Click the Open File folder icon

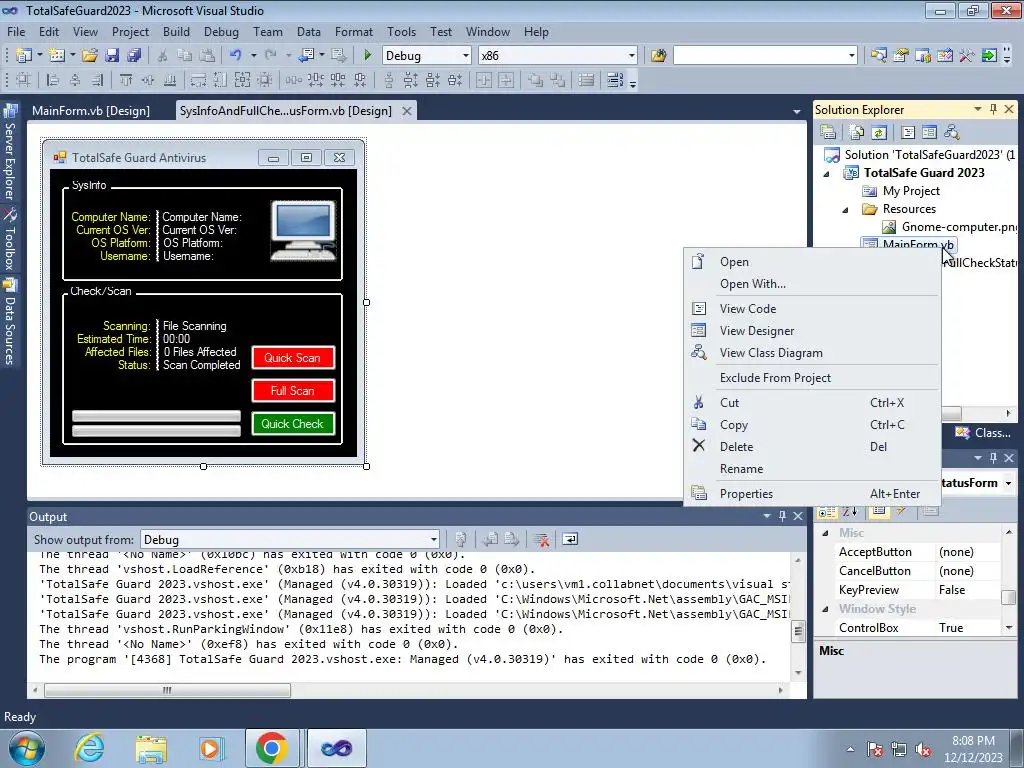[90, 56]
